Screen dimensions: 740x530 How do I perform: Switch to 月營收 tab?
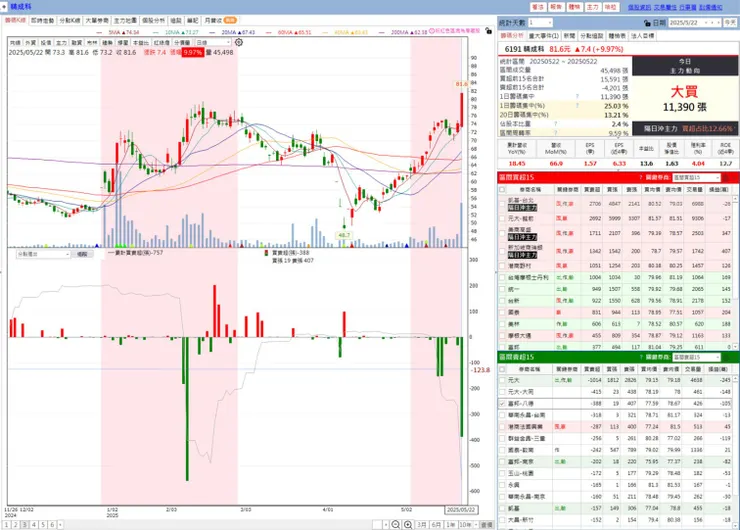click(x=220, y=20)
